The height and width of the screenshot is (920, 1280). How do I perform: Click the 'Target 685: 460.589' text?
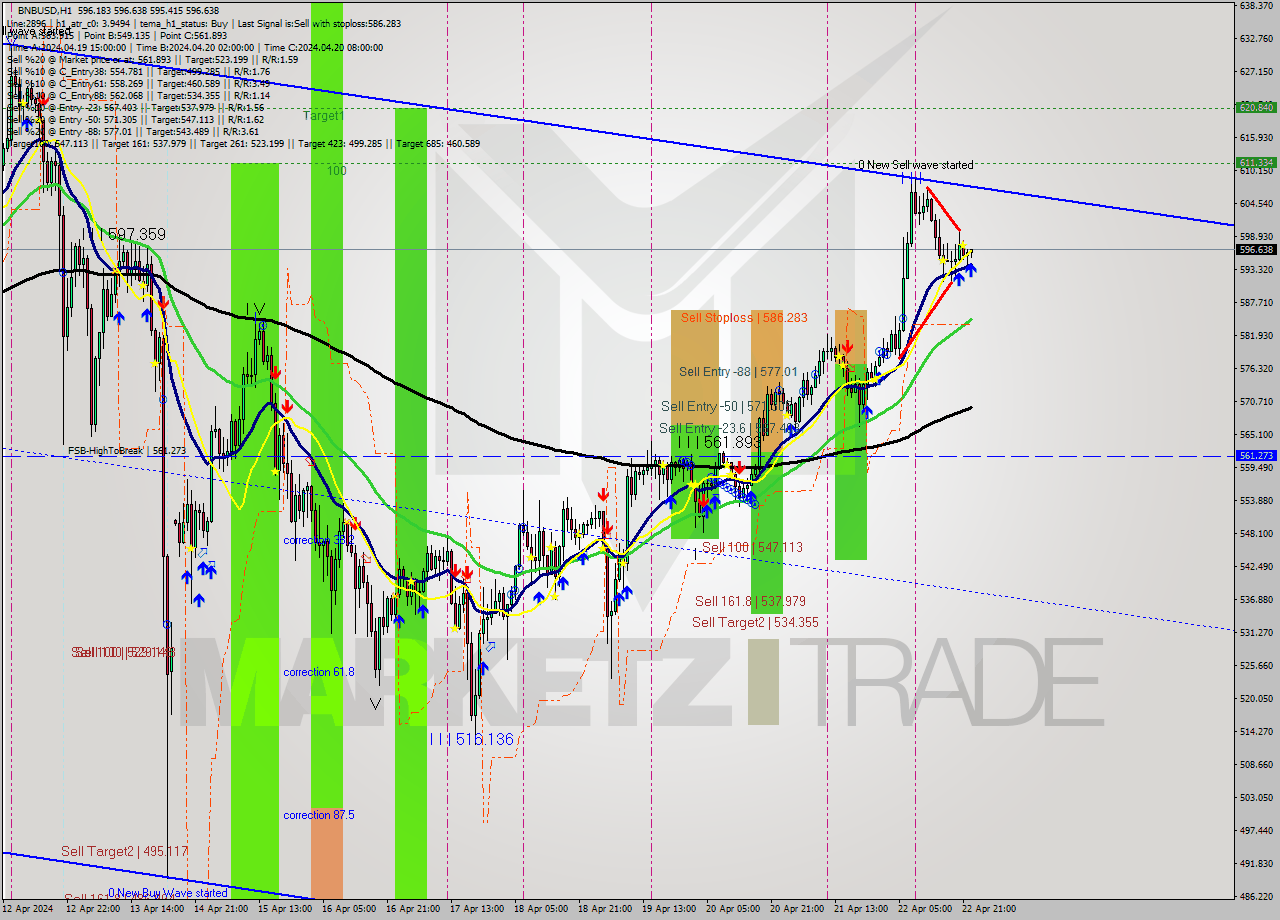pyautogui.click(x=438, y=144)
